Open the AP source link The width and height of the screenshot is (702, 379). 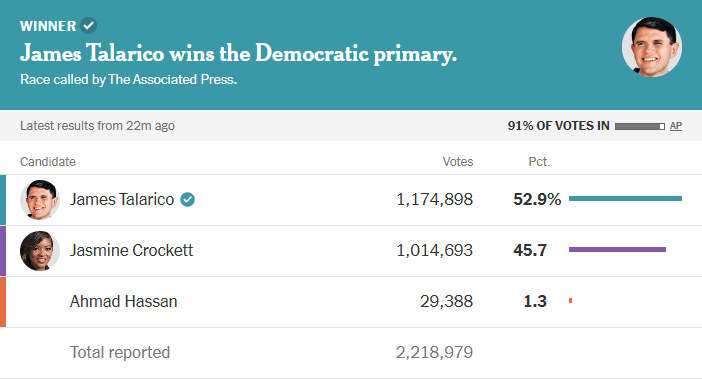pyautogui.click(x=676, y=126)
